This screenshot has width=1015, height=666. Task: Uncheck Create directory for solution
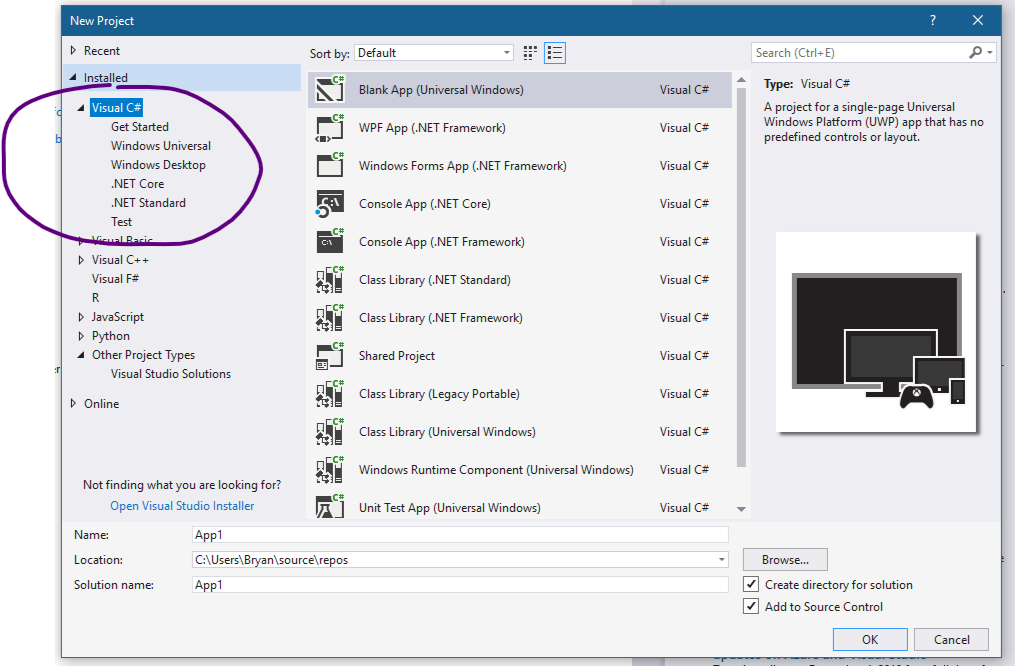click(x=750, y=584)
